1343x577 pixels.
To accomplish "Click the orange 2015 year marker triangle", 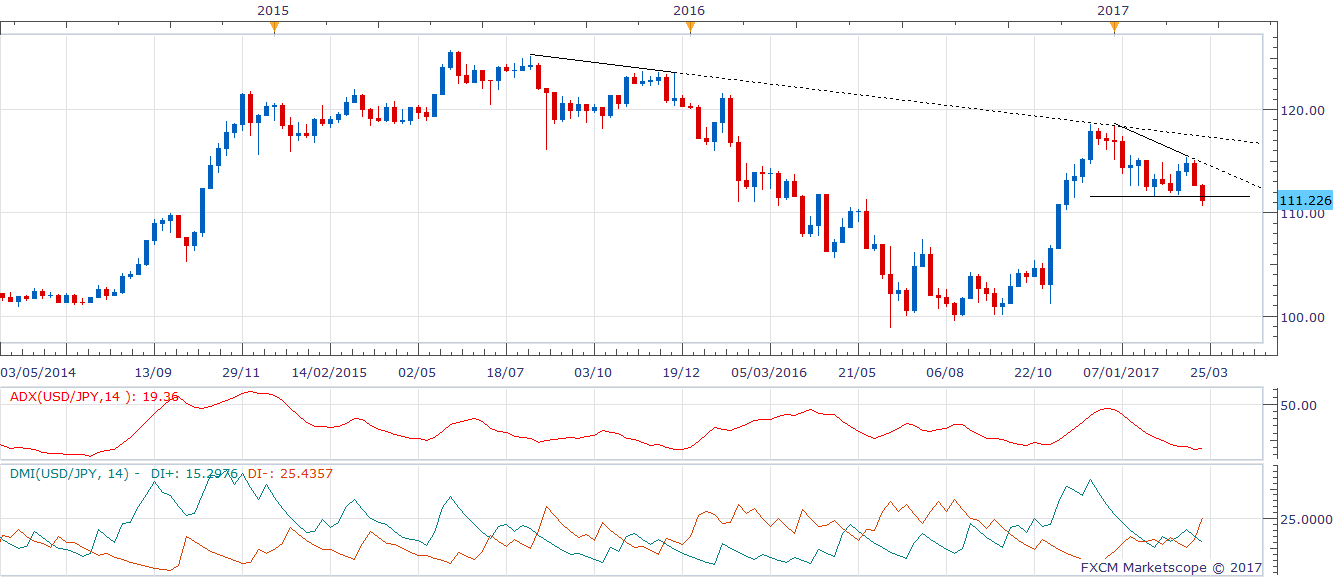I will (x=274, y=27).
